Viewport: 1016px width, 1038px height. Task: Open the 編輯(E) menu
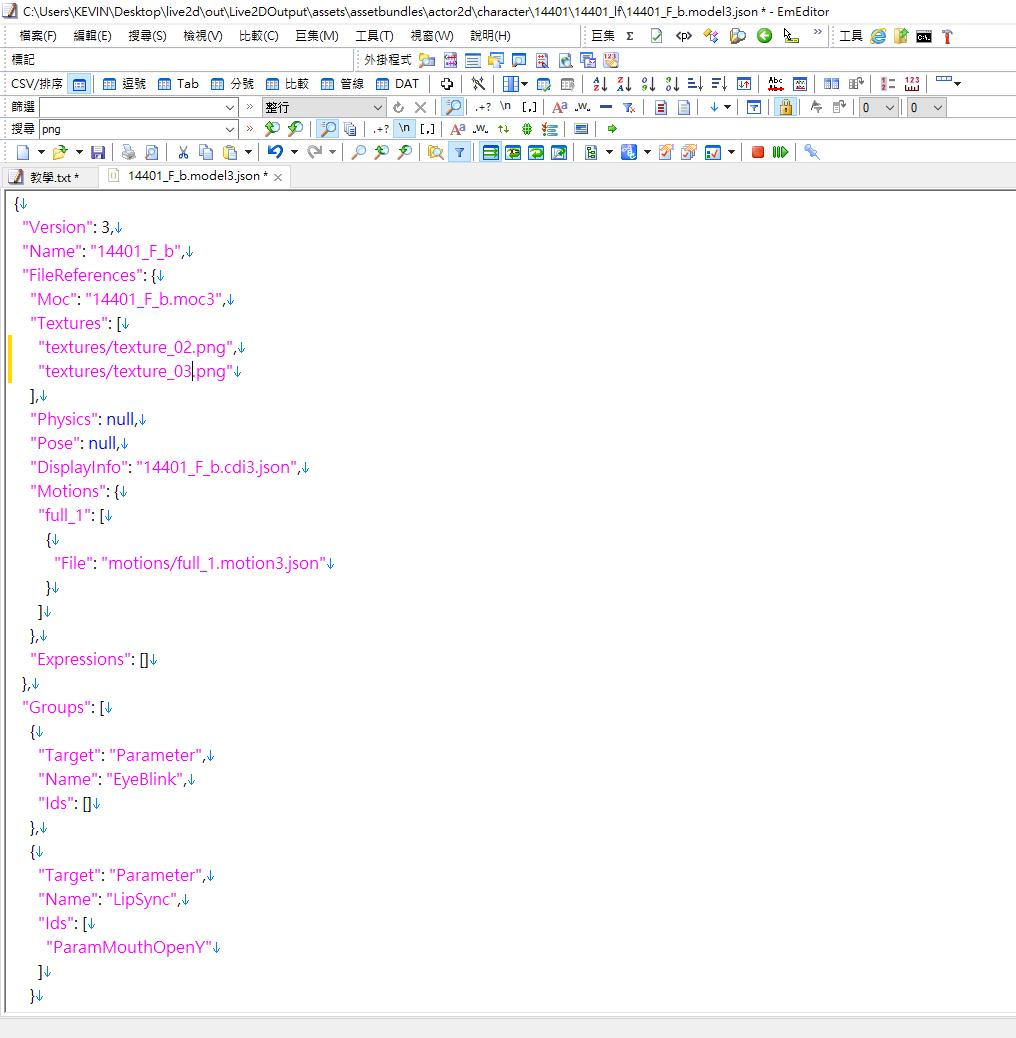[x=92, y=36]
